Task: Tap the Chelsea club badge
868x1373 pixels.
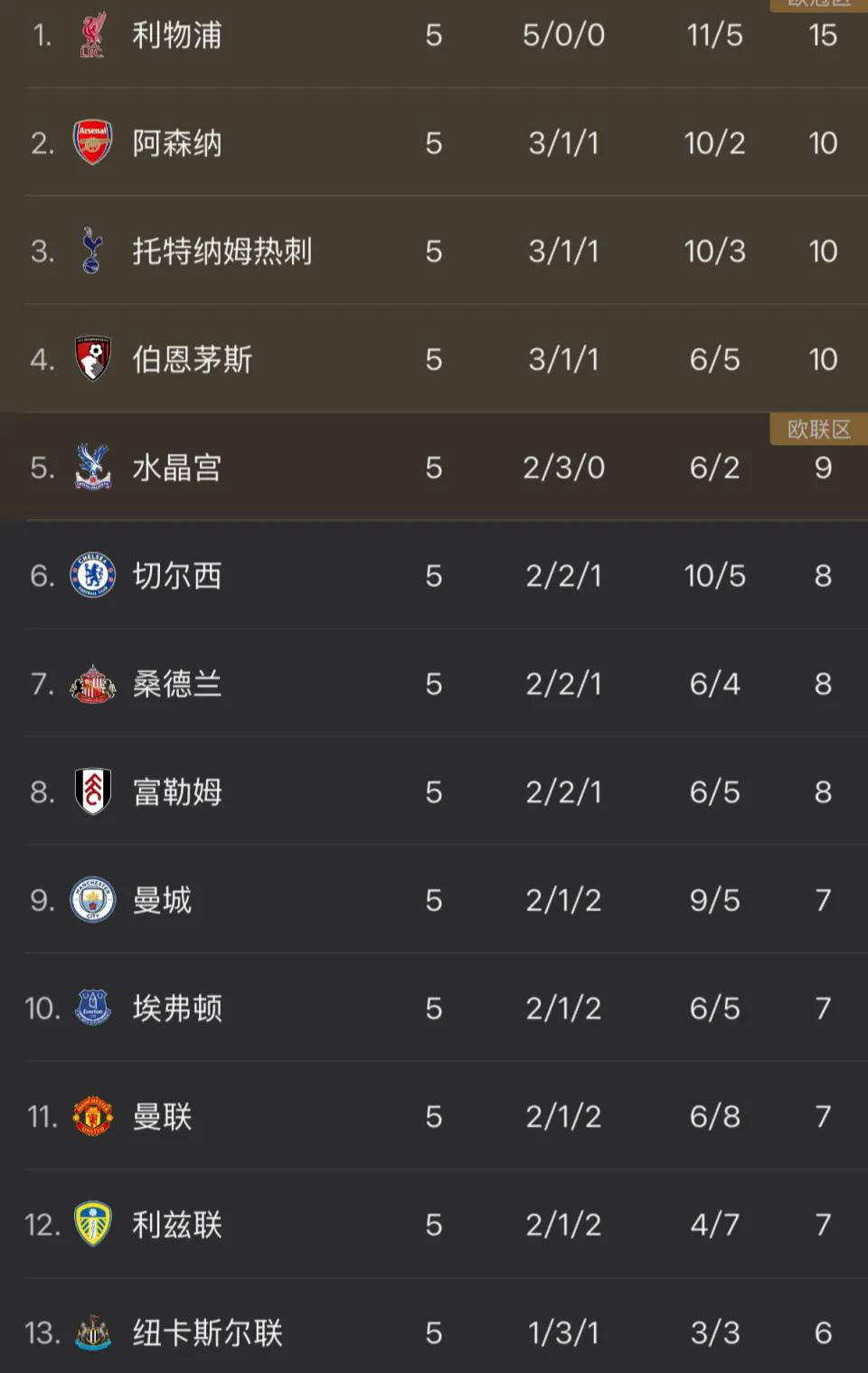Action: pos(92,575)
